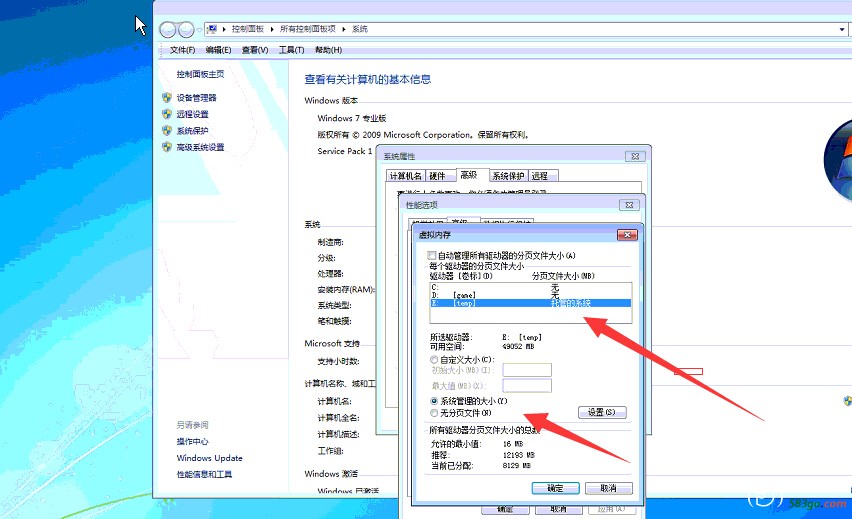Open the Windows Update link
Screen dimensions: 852x519
pos(209,458)
